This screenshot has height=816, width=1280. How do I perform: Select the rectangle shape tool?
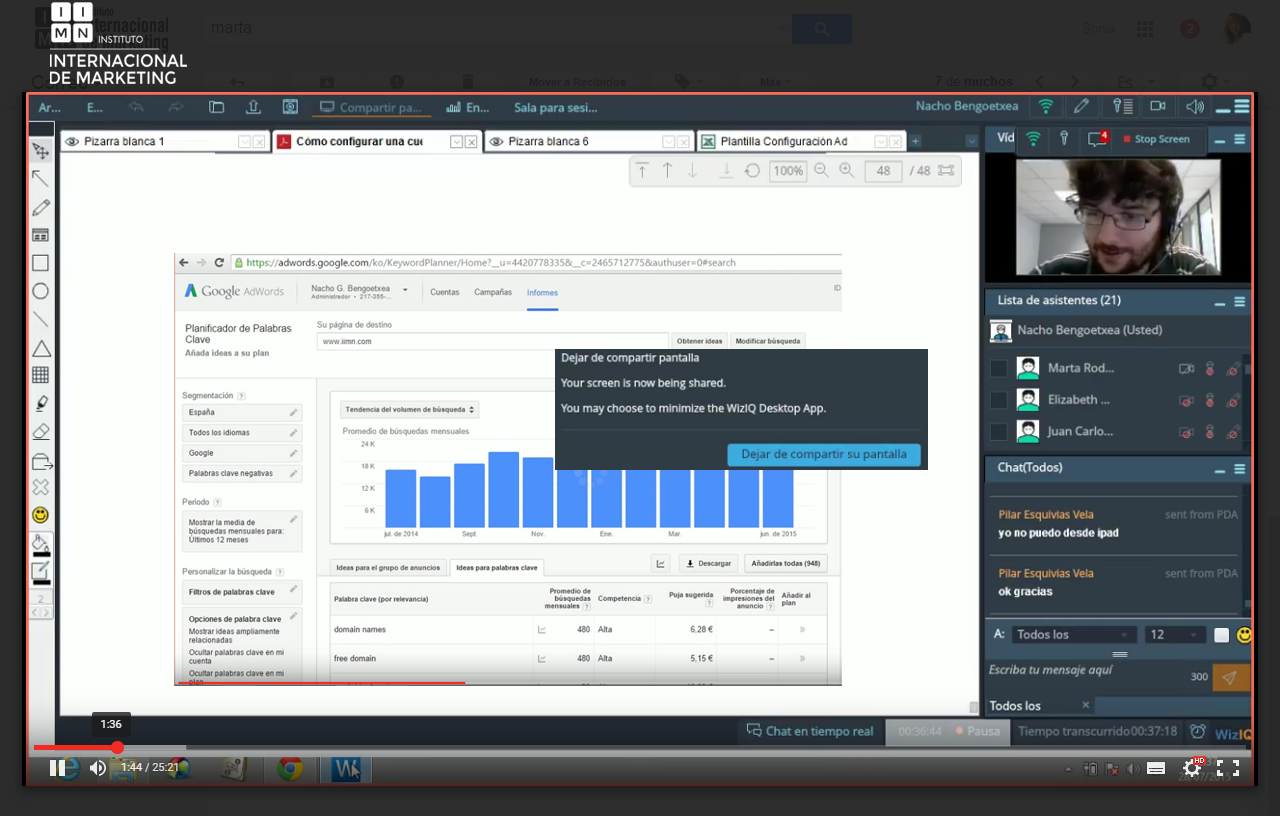click(41, 263)
